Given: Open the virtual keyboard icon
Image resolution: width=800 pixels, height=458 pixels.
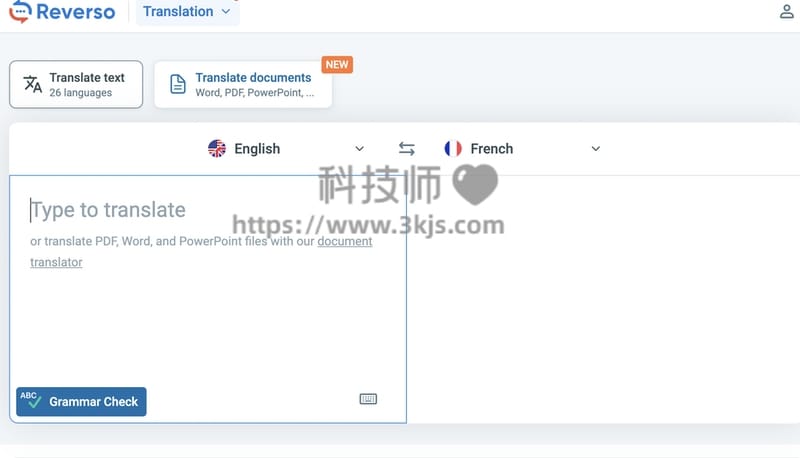Looking at the screenshot, I should pyautogui.click(x=368, y=399).
